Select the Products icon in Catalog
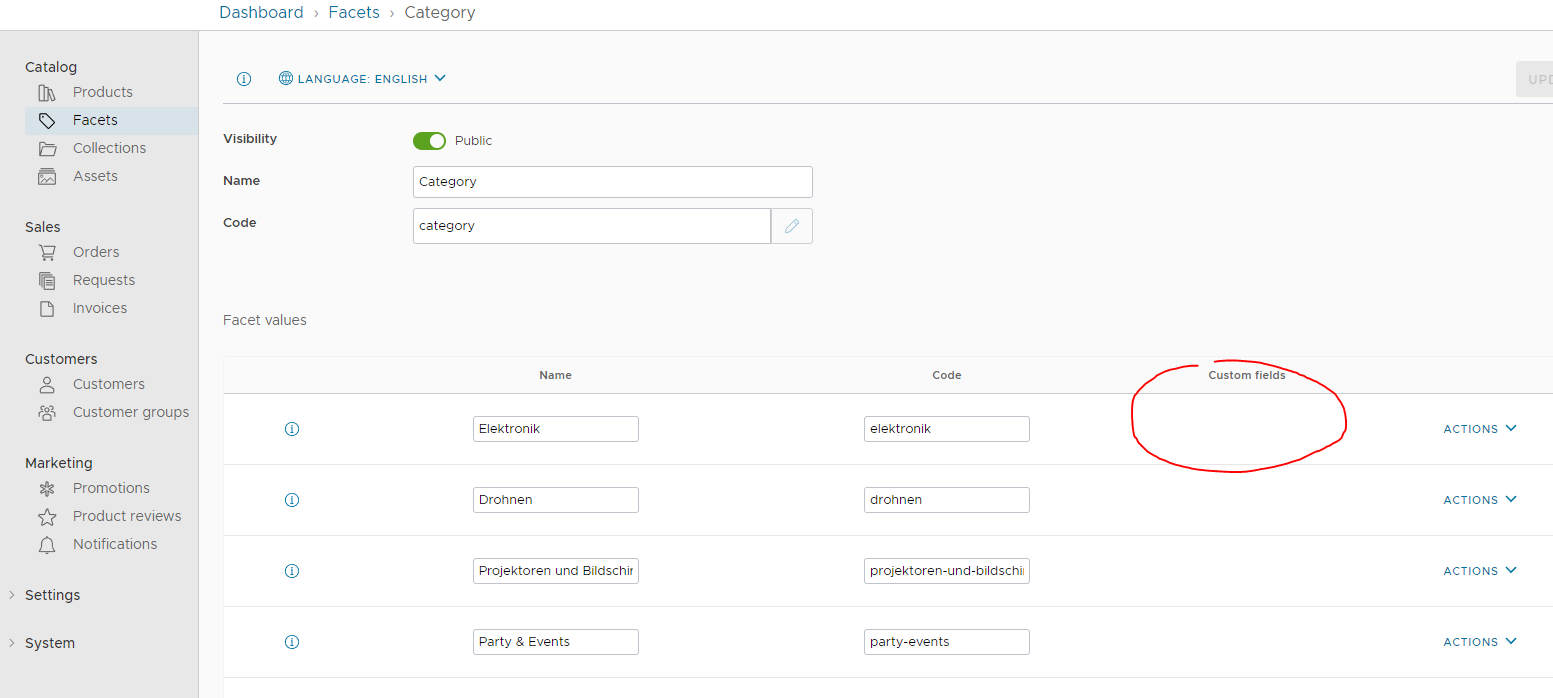The image size is (1553, 698). [48, 91]
